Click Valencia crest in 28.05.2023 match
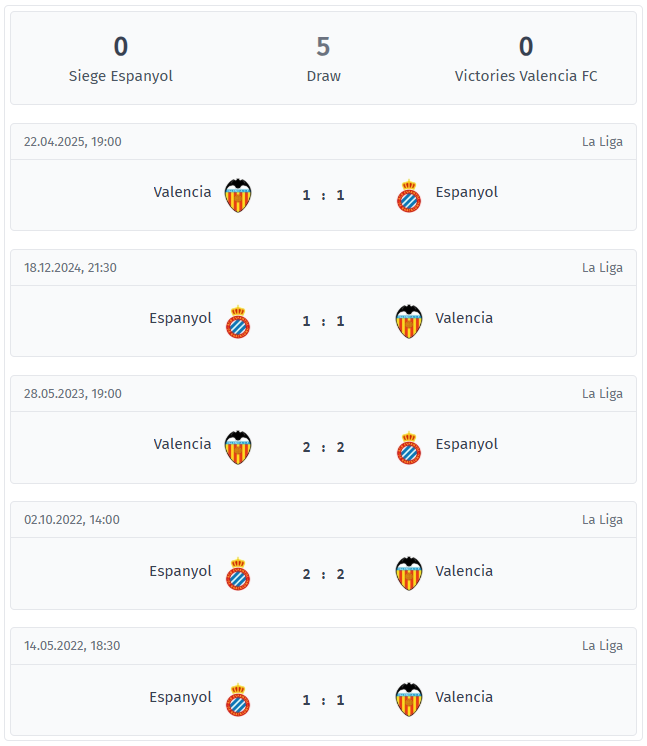Viewport: 647px width, 746px height. (x=238, y=447)
